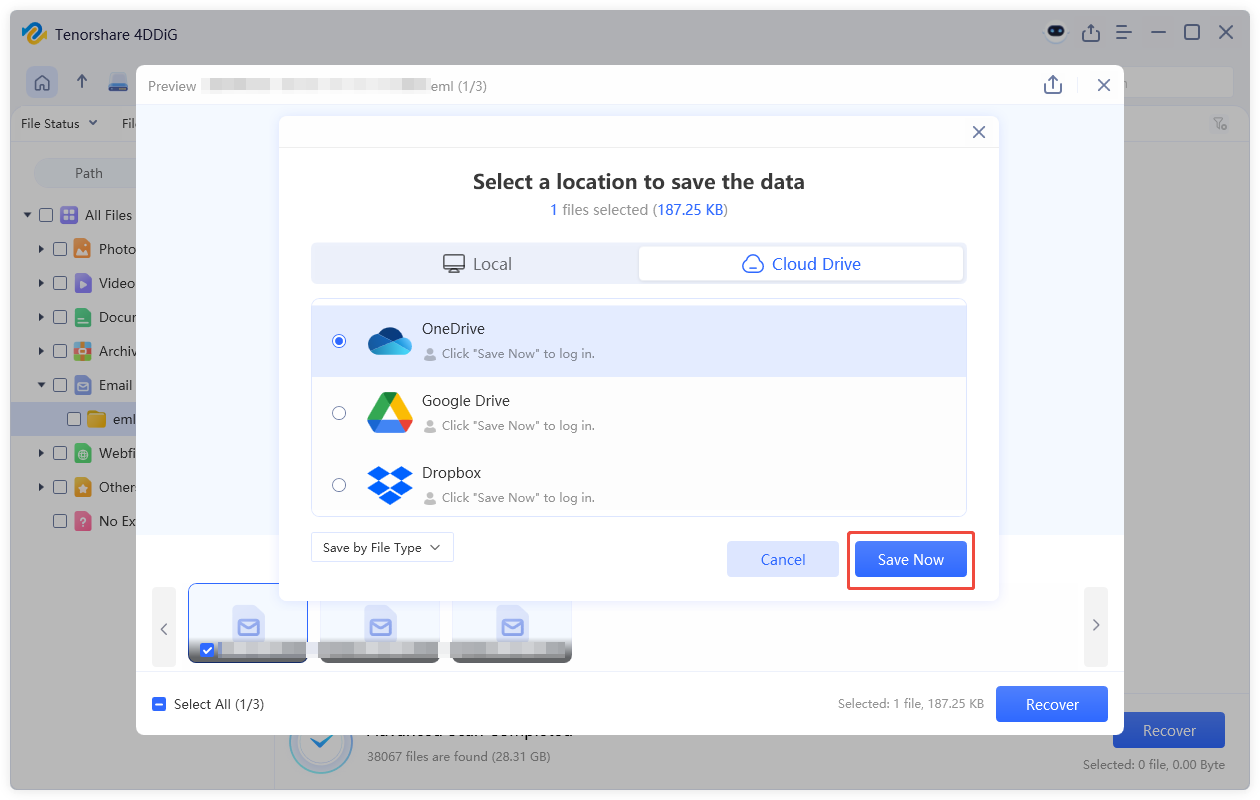The width and height of the screenshot is (1260, 800).
Task: Click the export icon in the Preview header
Action: (1053, 85)
